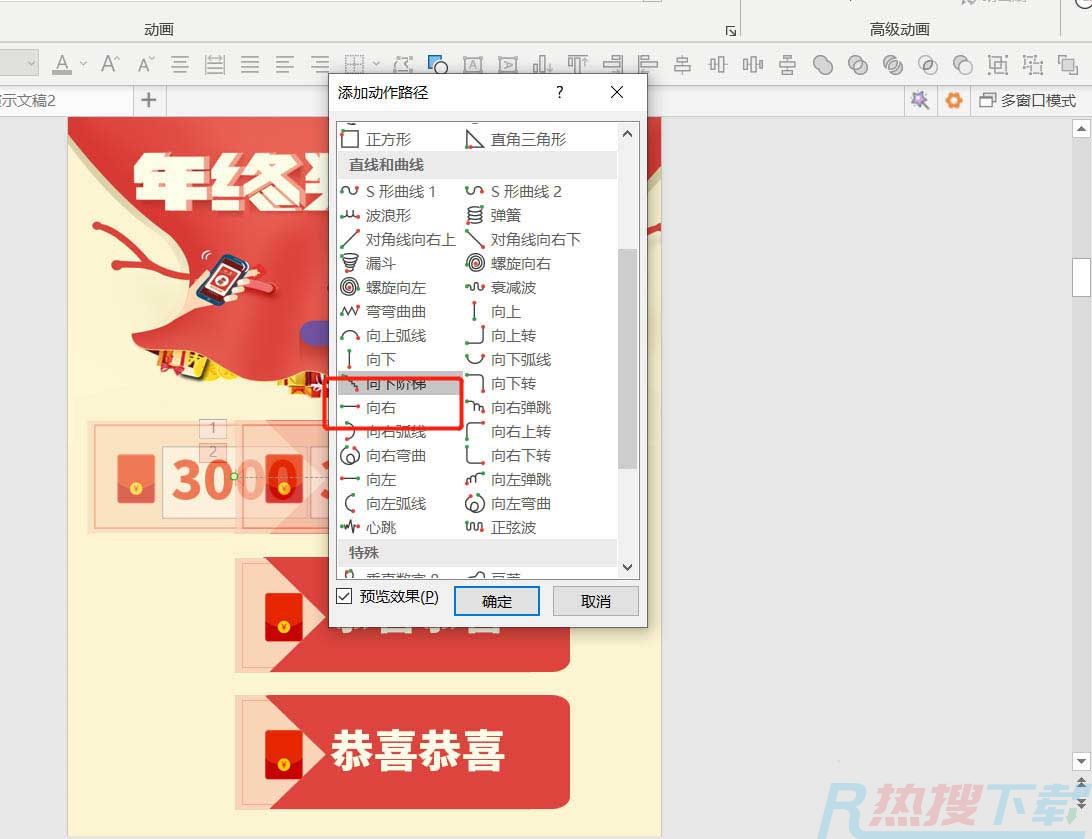Open the font color dropdown arrow

pyautogui.click(x=82, y=64)
